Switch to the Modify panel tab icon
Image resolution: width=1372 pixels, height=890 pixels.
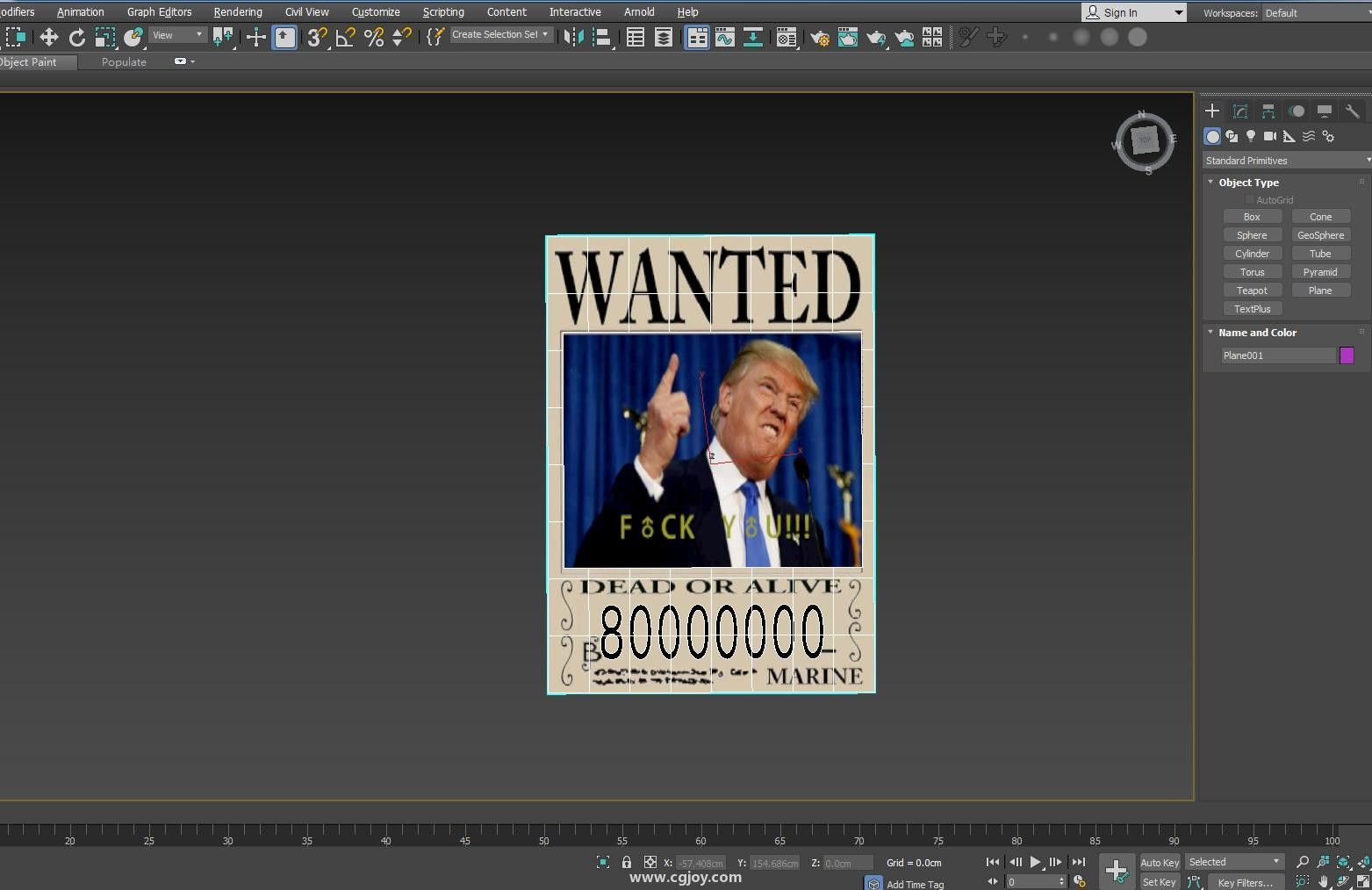click(x=1240, y=111)
